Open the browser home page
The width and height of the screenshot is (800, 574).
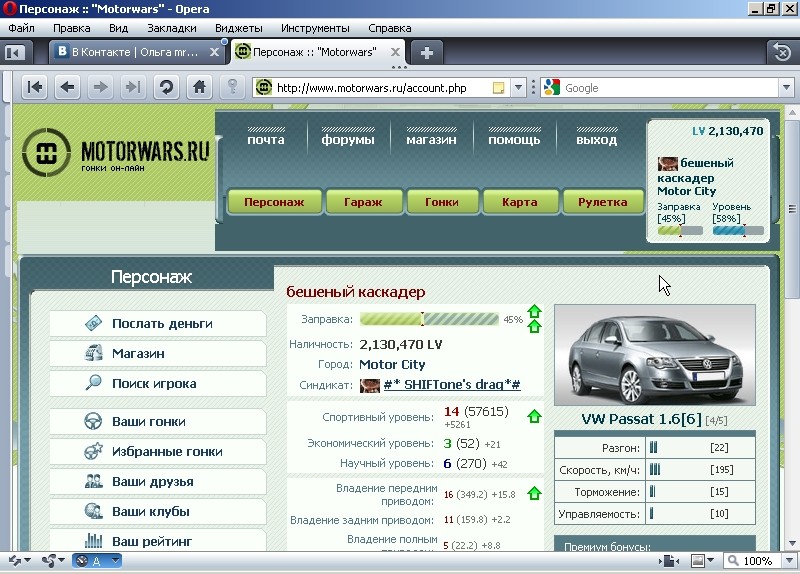(199, 87)
